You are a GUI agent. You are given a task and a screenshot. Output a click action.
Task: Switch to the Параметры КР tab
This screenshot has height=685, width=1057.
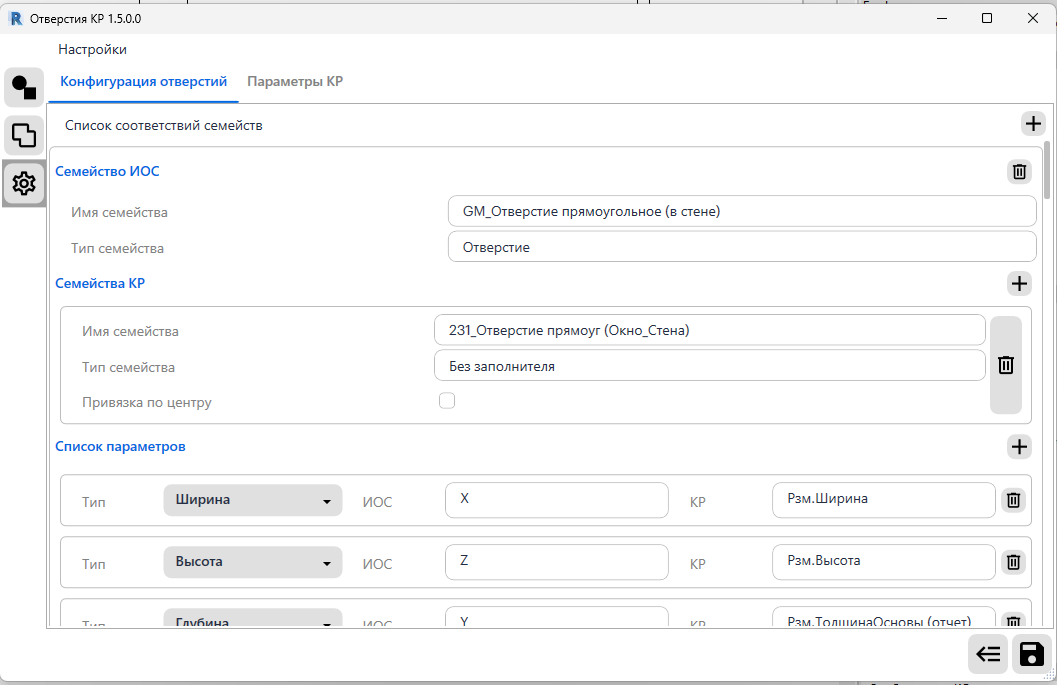coord(295,82)
